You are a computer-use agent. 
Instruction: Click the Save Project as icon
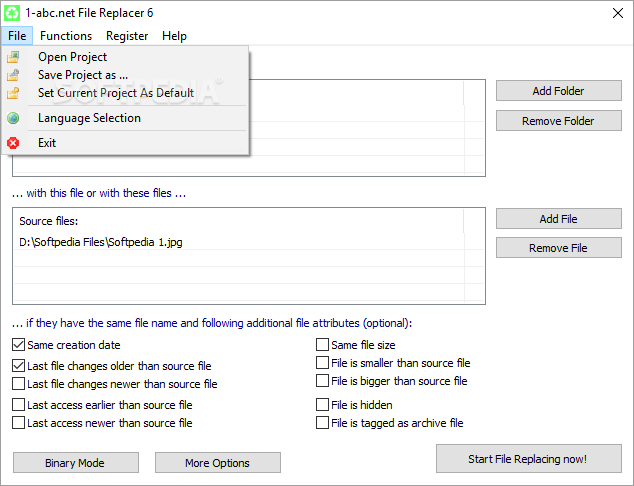[13, 75]
